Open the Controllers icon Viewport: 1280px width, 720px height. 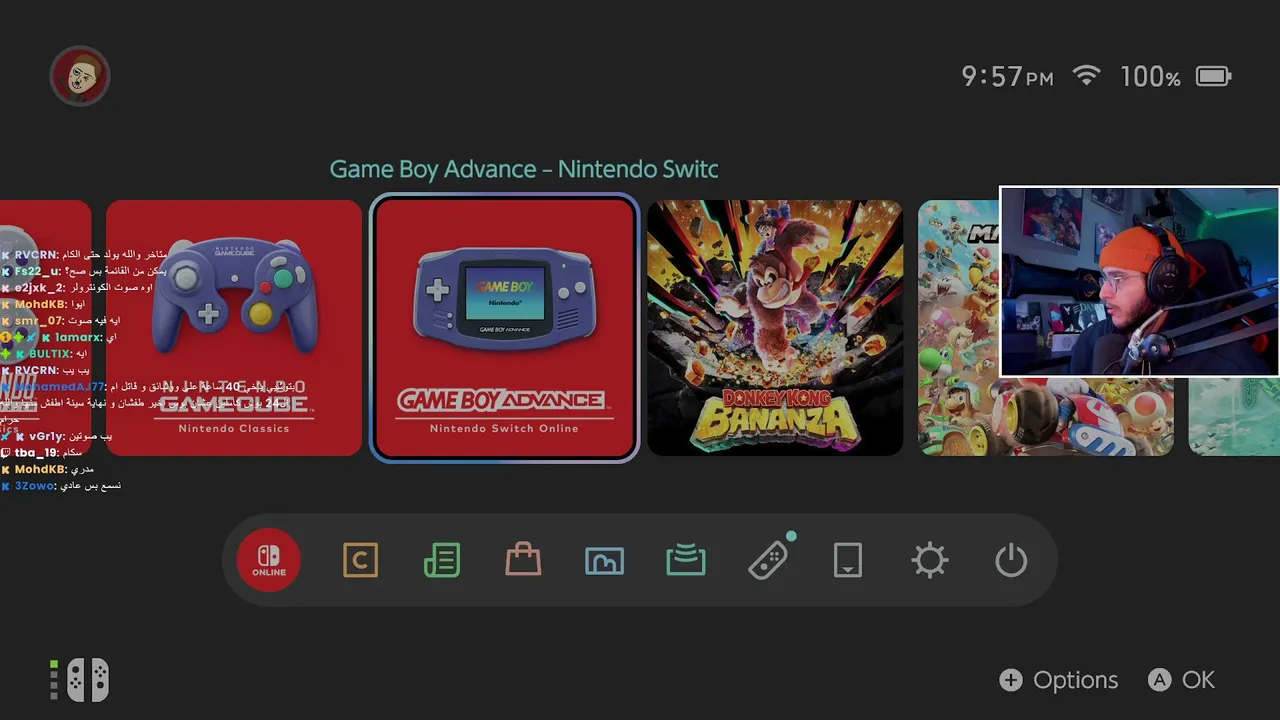click(768, 560)
